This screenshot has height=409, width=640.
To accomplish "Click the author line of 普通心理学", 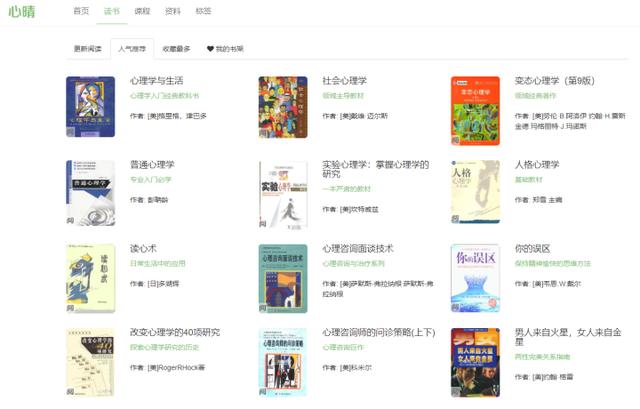I will coord(149,200).
